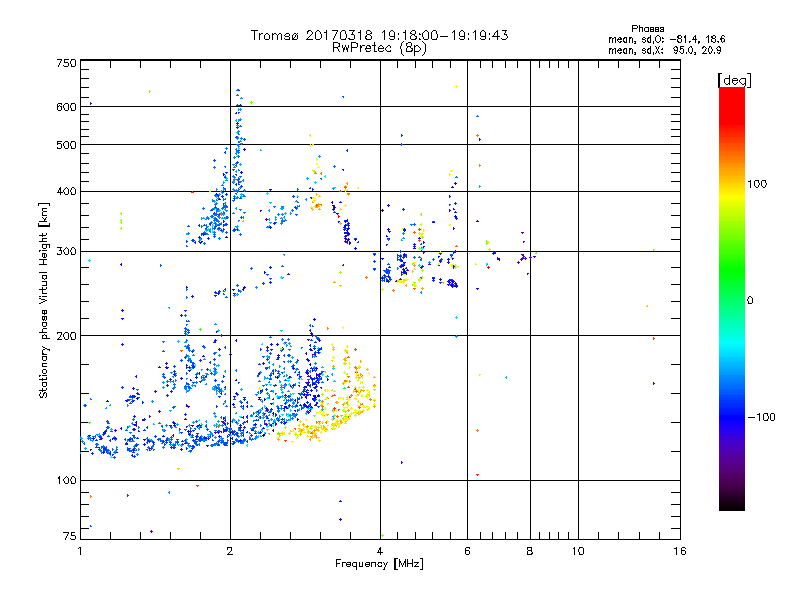Image resolution: width=800 pixels, height=600 pixels.
Task: Click the y-axis tick label '75'
Action: tap(70, 536)
